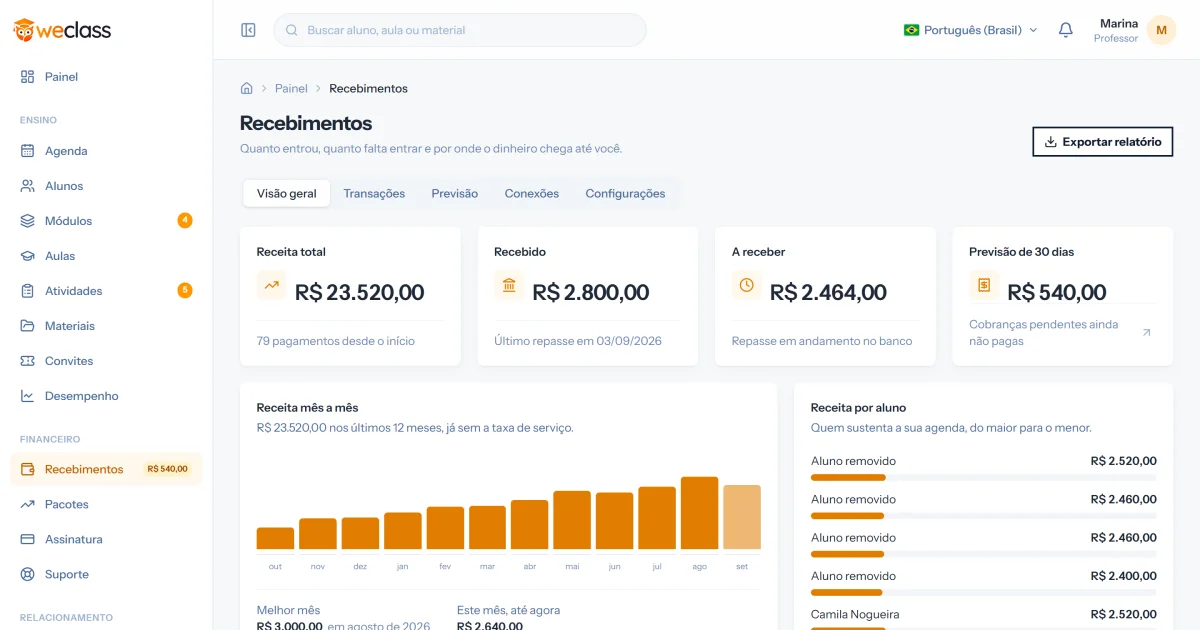Screen dimensions: 1200x630
Task: Click the Atividades badge showing 5
Action: 185,290
